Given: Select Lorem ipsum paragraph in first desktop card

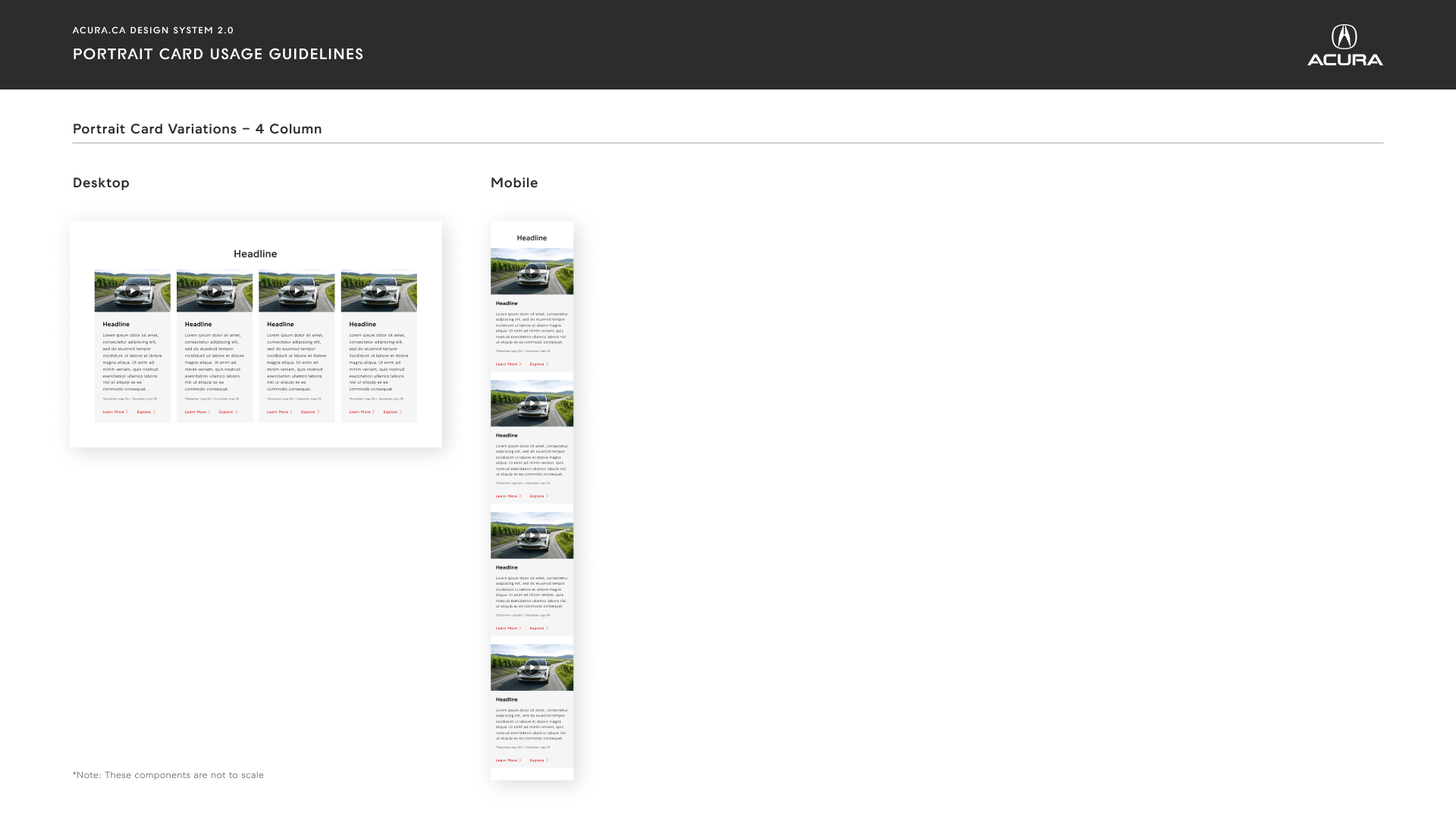Looking at the screenshot, I should [133, 362].
